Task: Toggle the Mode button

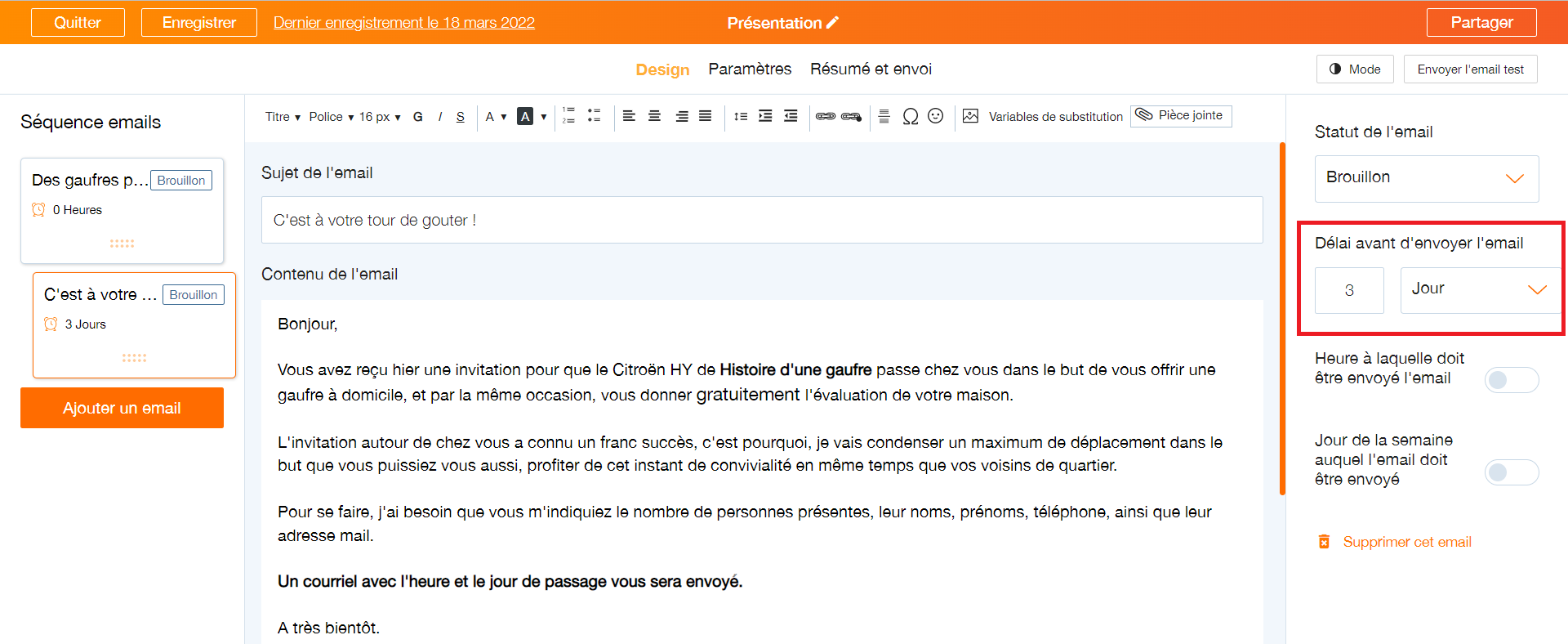Action: (x=1355, y=69)
